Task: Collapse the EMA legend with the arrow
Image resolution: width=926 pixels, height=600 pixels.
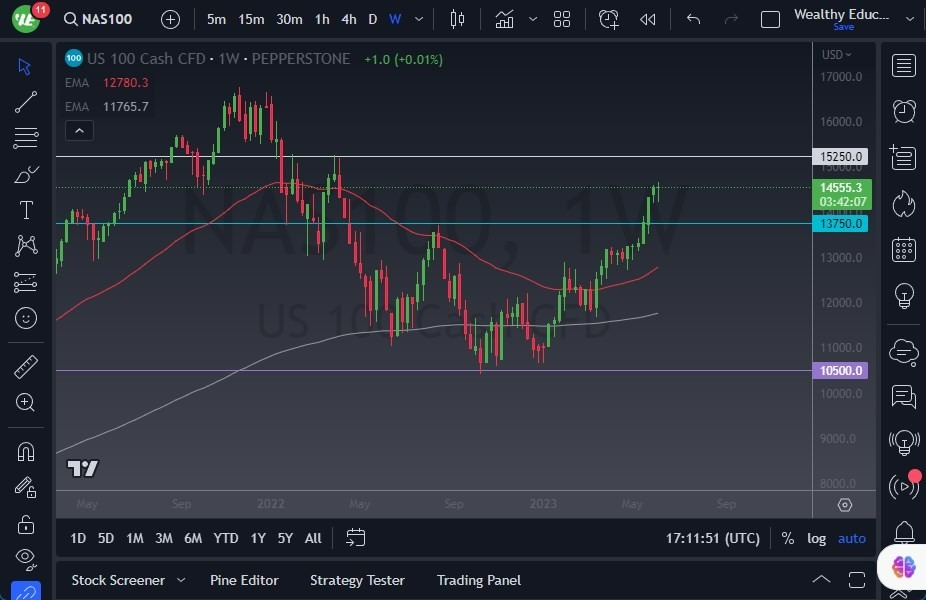Action: click(x=79, y=130)
